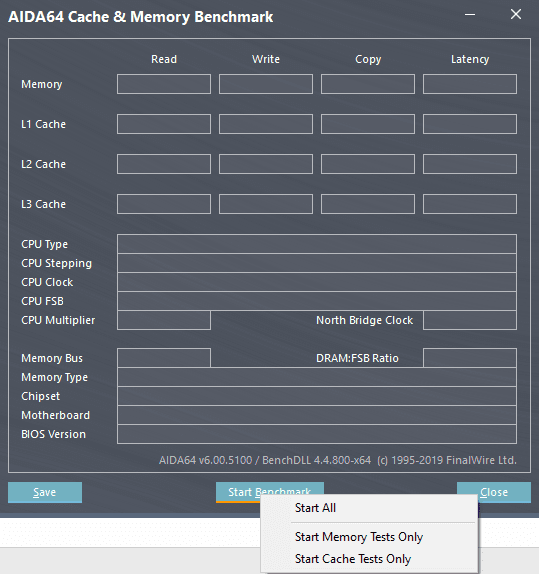
Task: Click the Write column header
Action: (266, 59)
